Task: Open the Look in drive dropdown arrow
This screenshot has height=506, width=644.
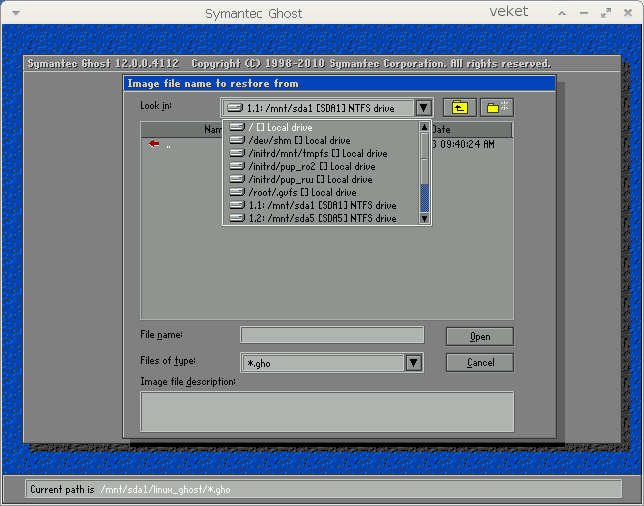Action: click(423, 108)
